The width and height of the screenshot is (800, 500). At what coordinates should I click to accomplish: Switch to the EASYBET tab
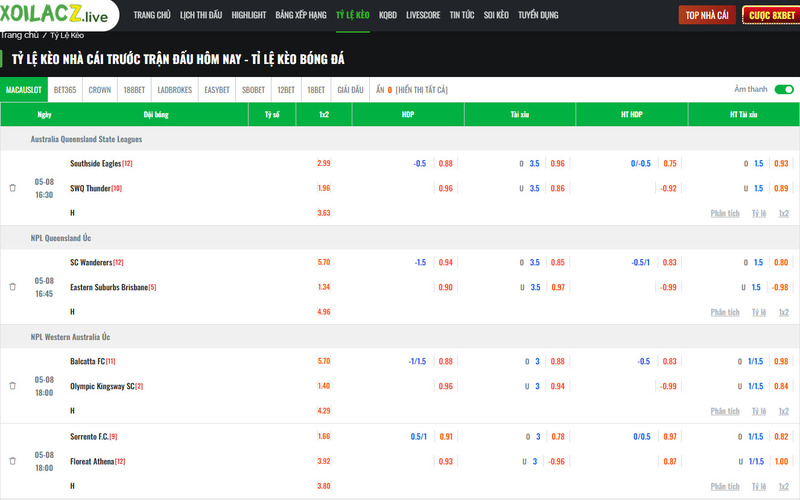pos(217,90)
